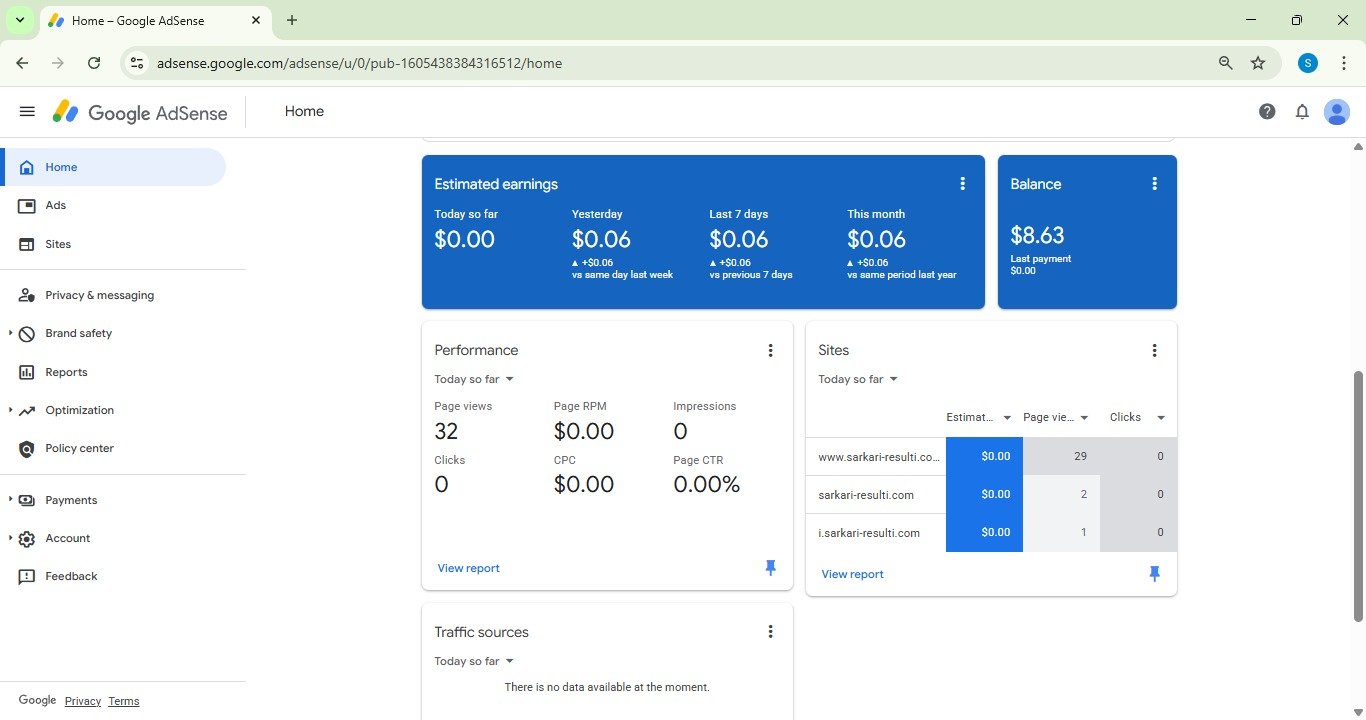1366x720 pixels.
Task: Expand the Sites 'Today so far' dropdown
Action: click(x=858, y=380)
